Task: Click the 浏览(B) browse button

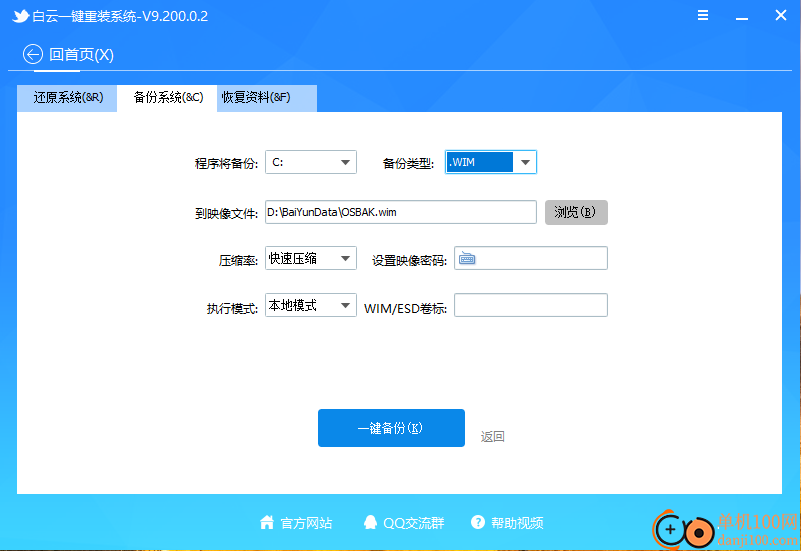Action: coord(576,212)
